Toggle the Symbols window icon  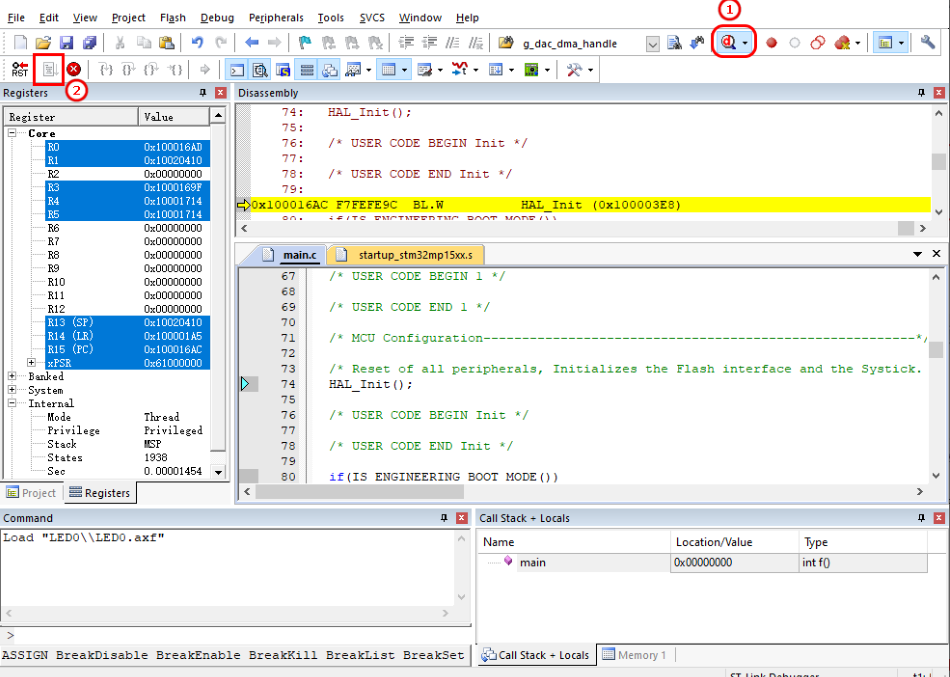pyautogui.click(x=283, y=70)
